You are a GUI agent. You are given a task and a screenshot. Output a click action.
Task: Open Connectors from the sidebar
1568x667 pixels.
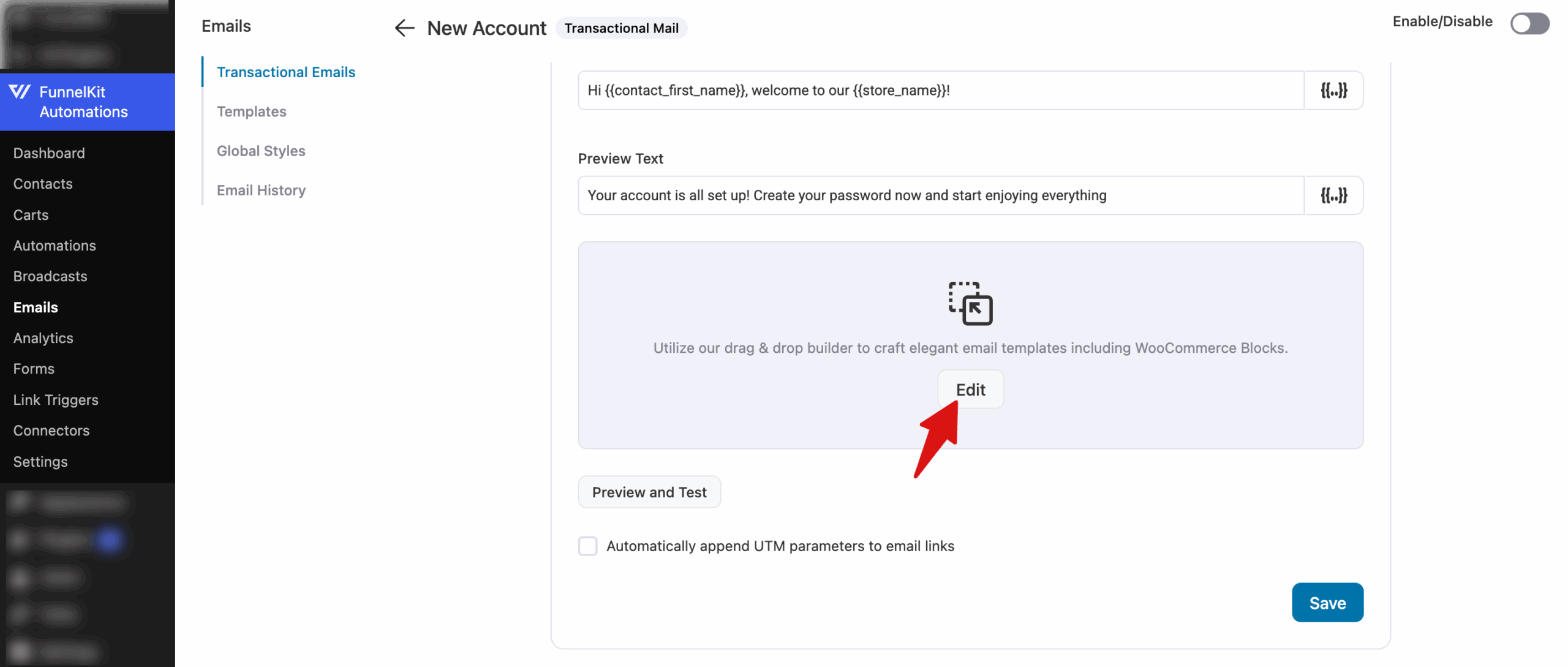click(51, 431)
